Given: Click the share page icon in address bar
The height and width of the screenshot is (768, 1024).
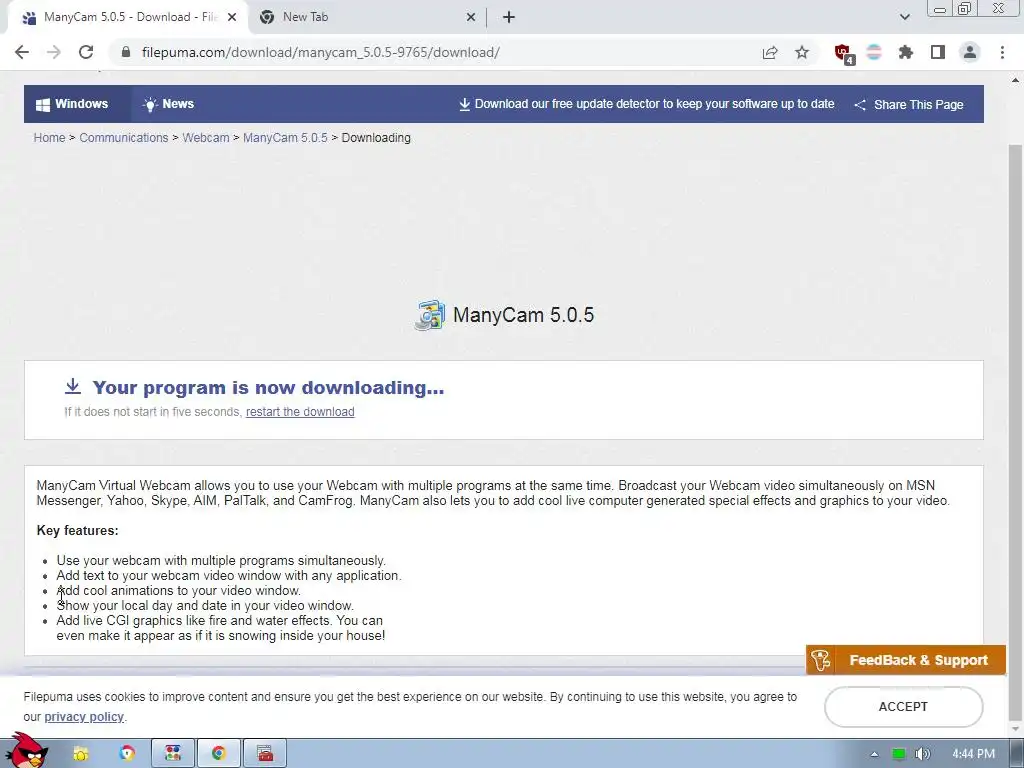Looking at the screenshot, I should 770,52.
